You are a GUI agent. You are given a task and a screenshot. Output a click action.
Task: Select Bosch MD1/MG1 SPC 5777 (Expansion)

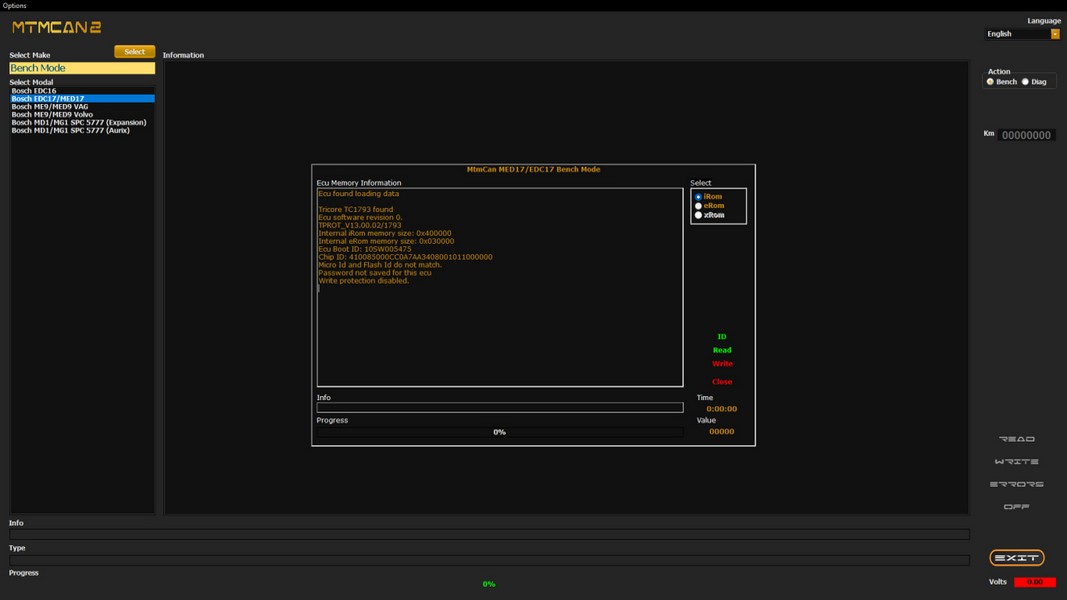coord(82,122)
